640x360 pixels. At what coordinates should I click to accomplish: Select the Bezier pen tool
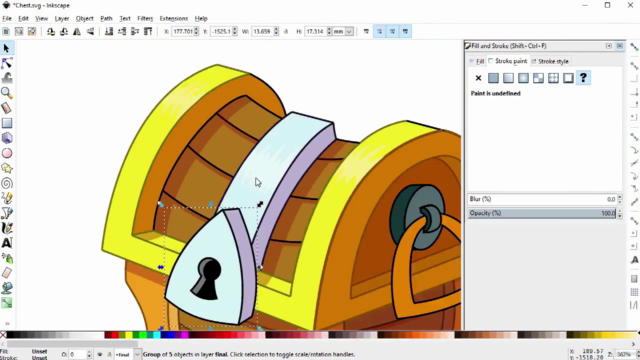(x=7, y=213)
